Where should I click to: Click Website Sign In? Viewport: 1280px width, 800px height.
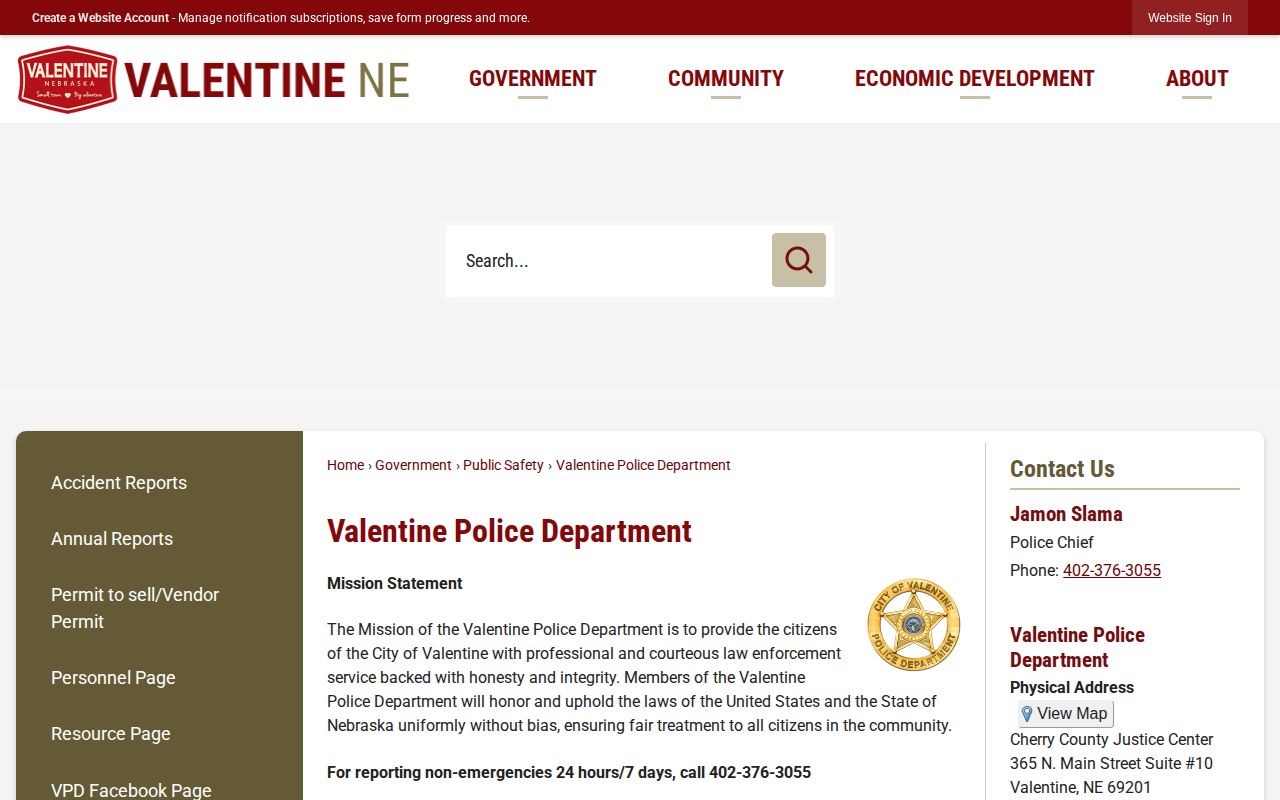(1190, 18)
